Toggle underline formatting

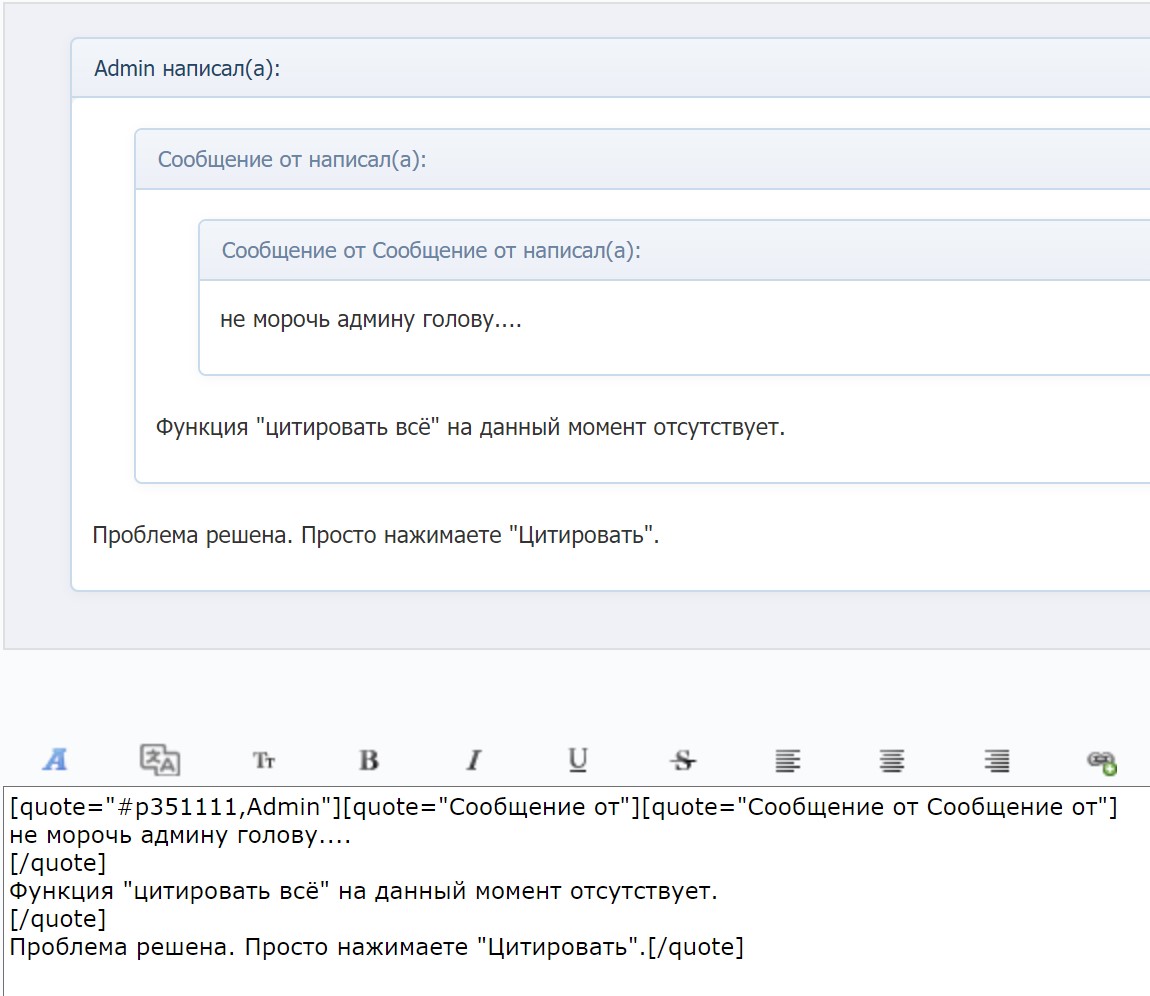[x=578, y=760]
